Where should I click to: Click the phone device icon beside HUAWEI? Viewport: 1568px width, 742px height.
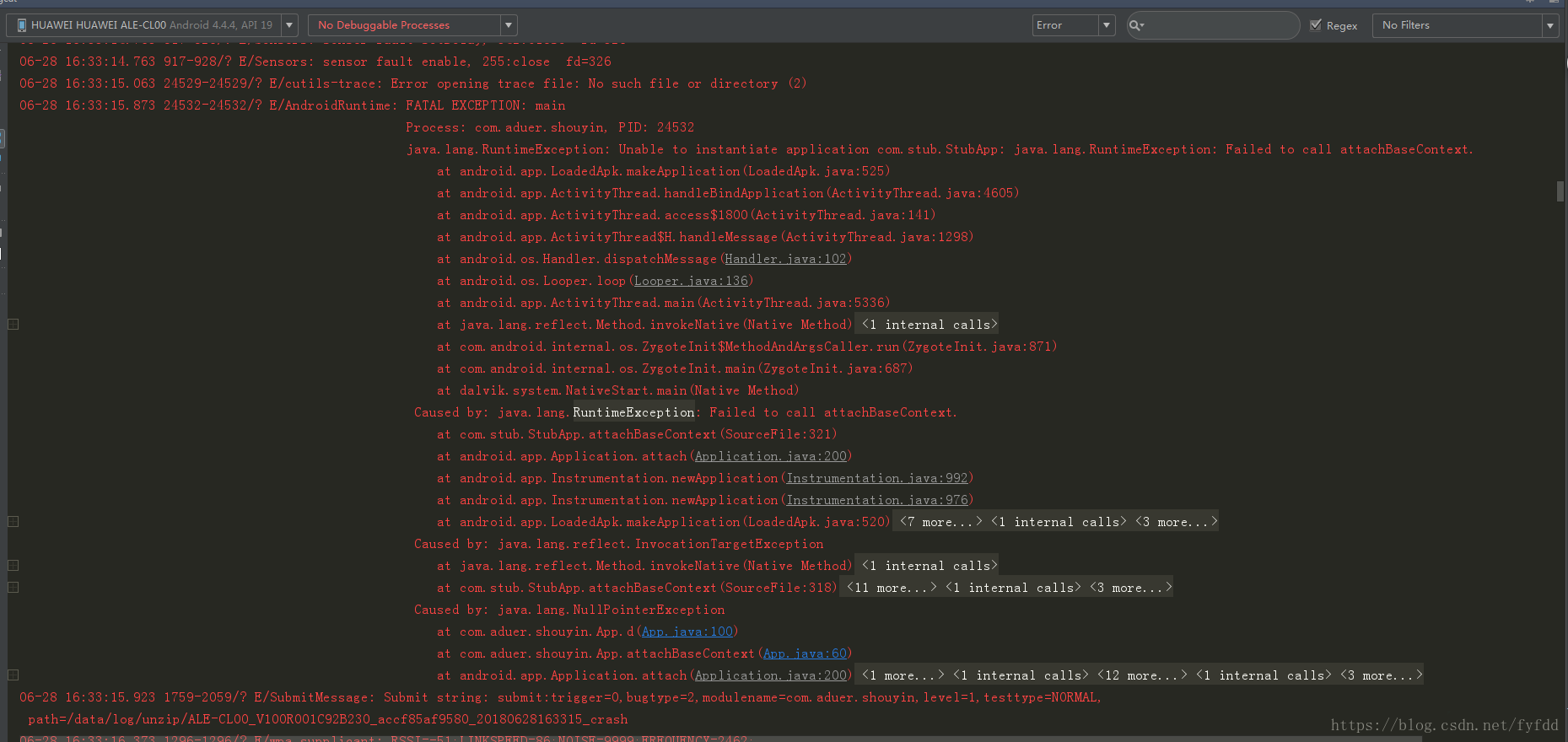(22, 25)
